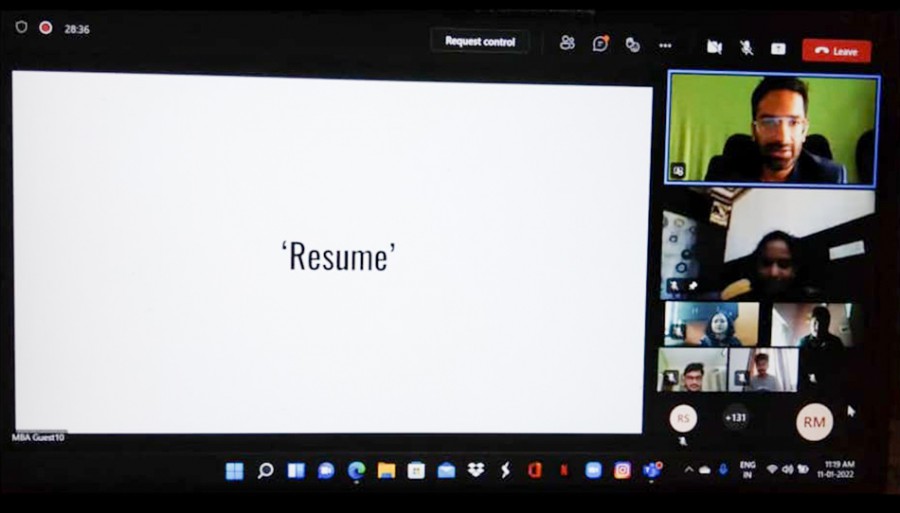Open the meeting chat icon
Screen dimensions: 900x513
(x=600, y=44)
